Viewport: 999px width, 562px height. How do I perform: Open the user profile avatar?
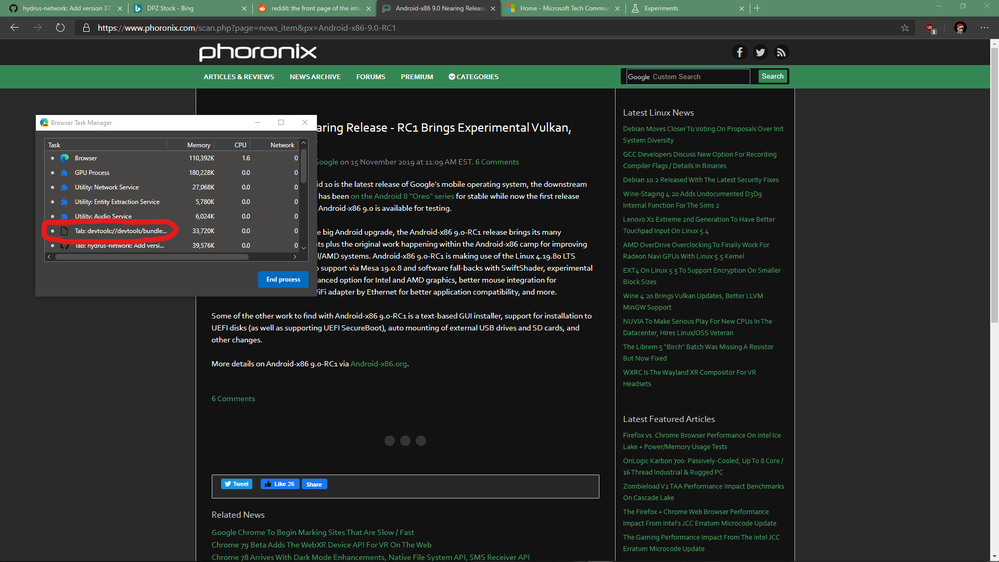tap(960, 27)
